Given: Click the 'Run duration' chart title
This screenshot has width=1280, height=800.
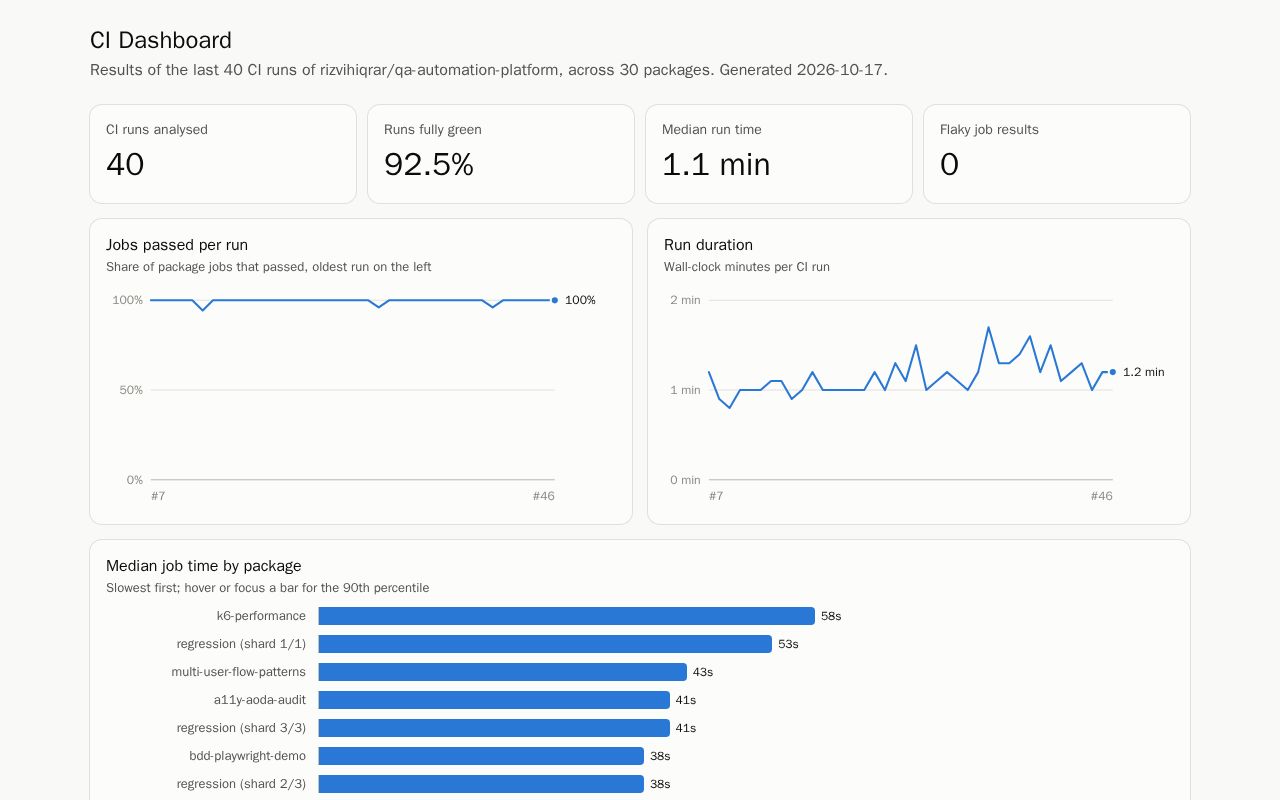Looking at the screenshot, I should pos(708,245).
